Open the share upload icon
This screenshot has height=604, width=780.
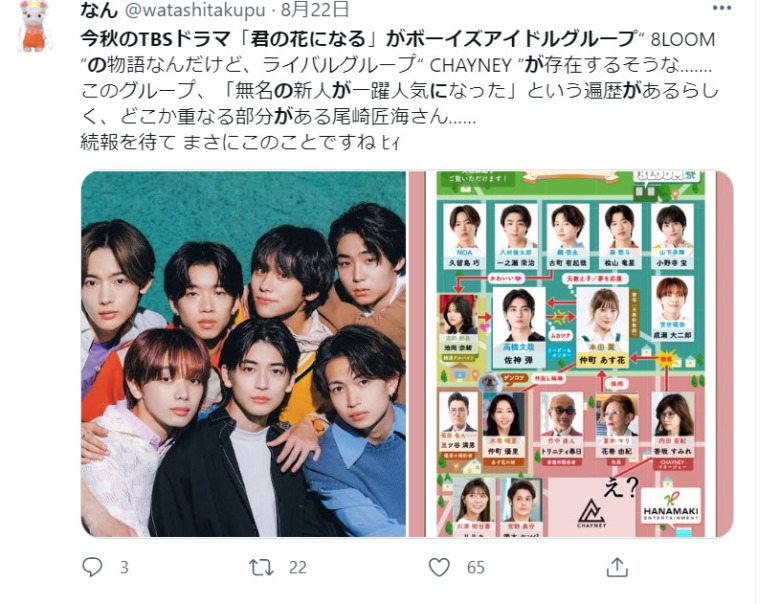click(617, 567)
